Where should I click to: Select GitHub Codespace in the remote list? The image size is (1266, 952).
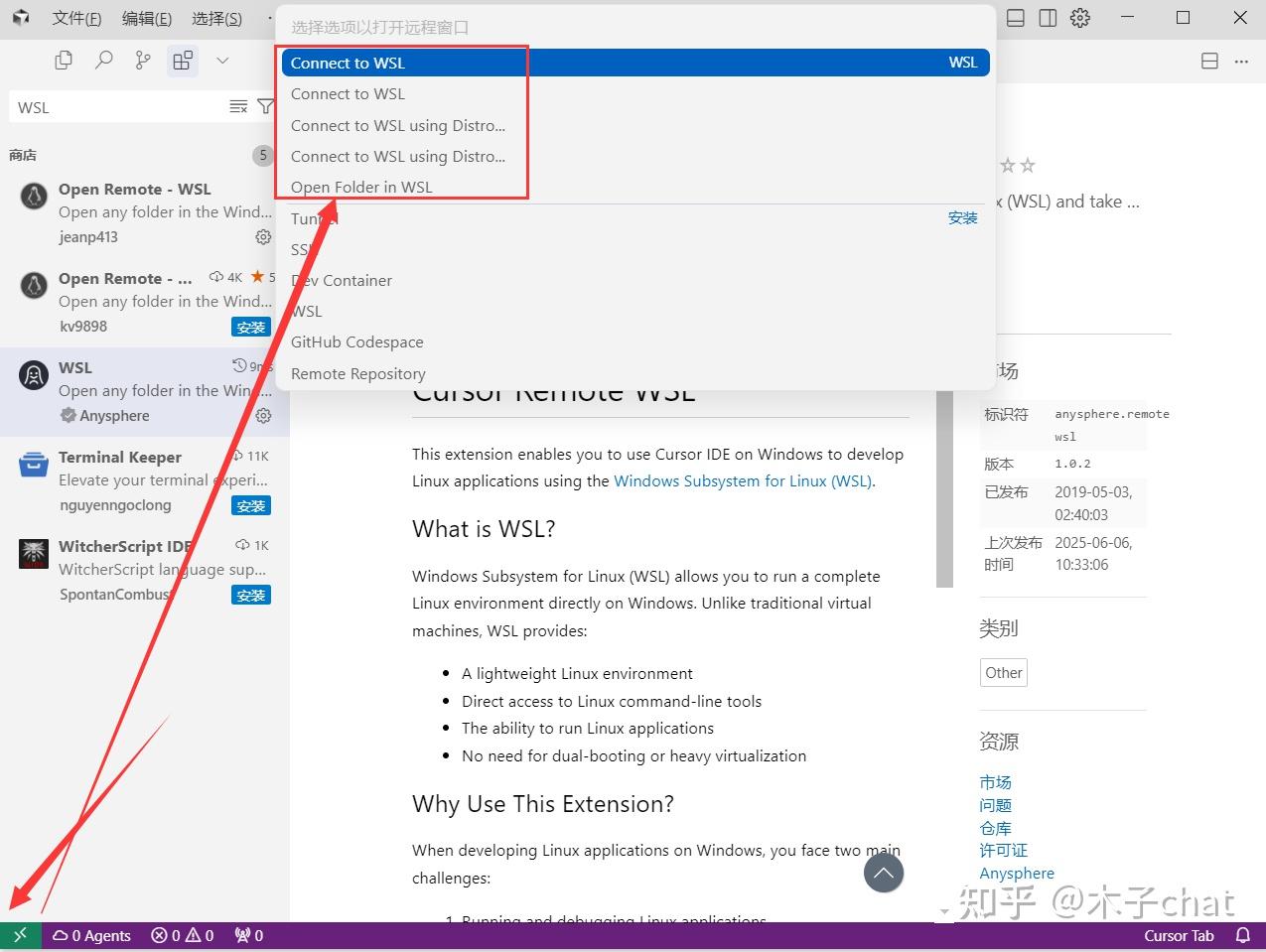(x=635, y=342)
